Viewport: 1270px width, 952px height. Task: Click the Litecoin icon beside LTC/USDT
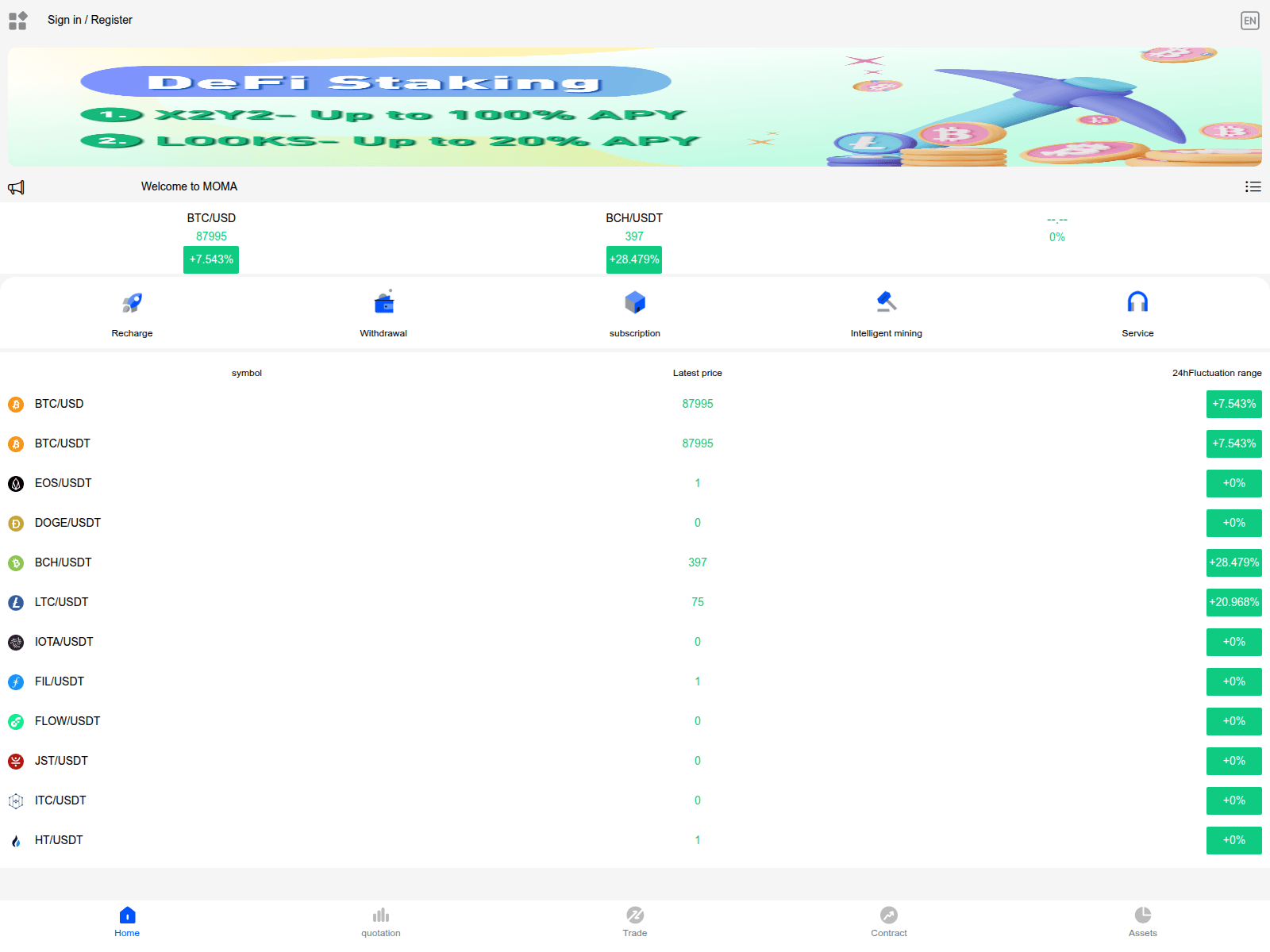click(16, 603)
